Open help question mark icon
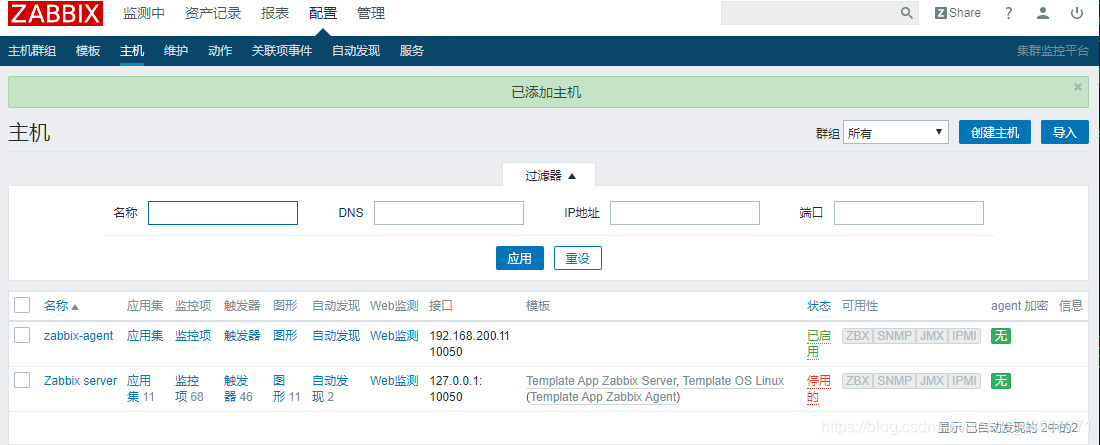 coord(1009,13)
